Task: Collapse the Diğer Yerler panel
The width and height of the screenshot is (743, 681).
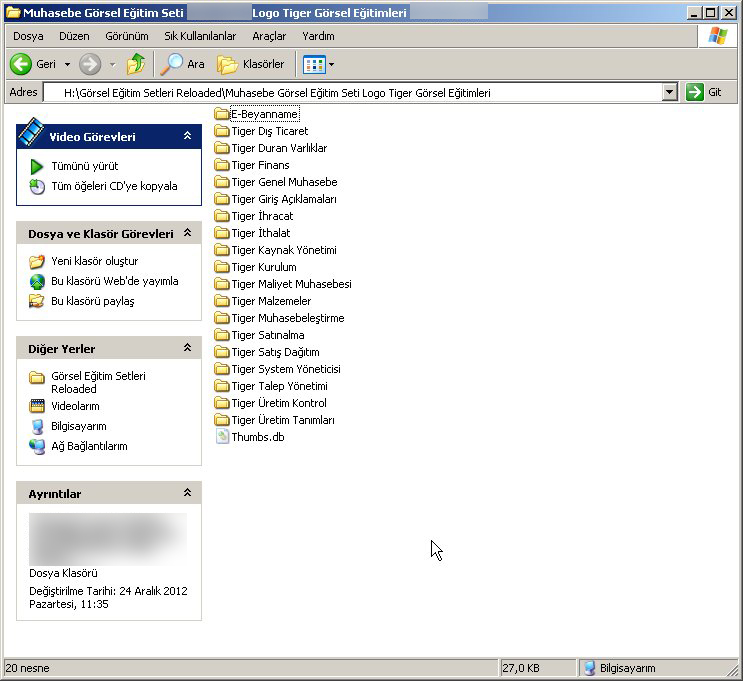Action: pyautogui.click(x=188, y=348)
